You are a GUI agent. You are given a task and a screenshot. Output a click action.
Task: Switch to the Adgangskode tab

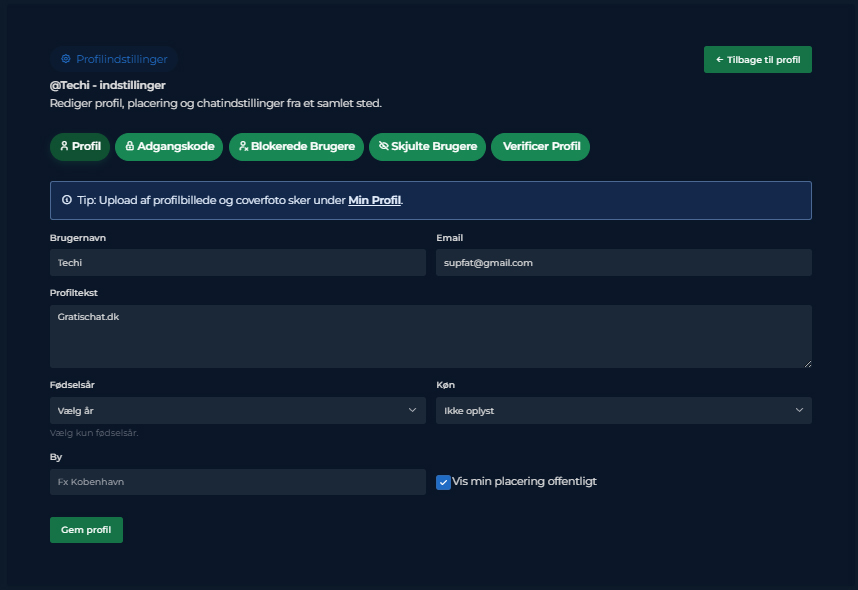[168, 146]
